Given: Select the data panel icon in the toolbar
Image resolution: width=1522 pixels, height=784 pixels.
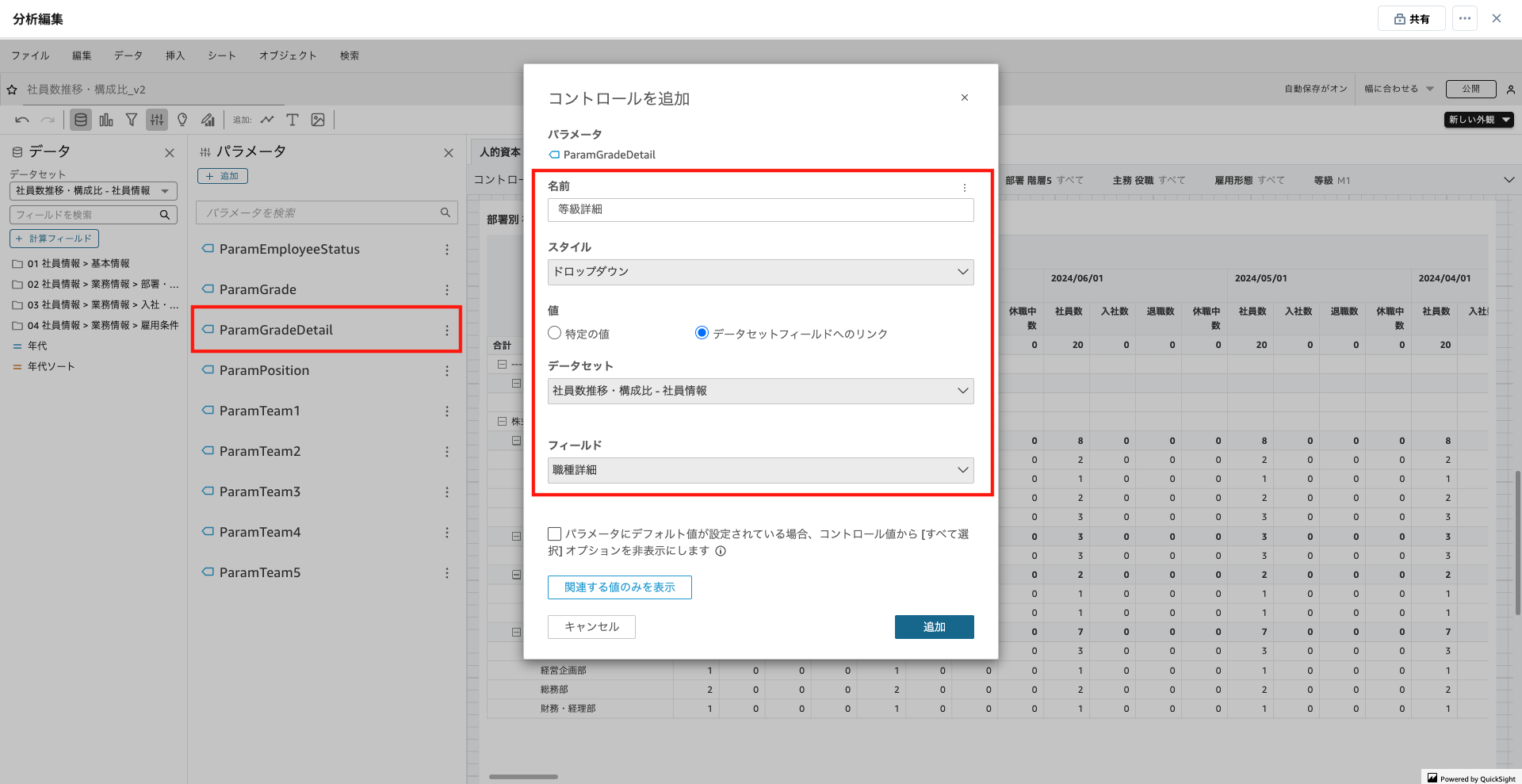Looking at the screenshot, I should tap(81, 119).
